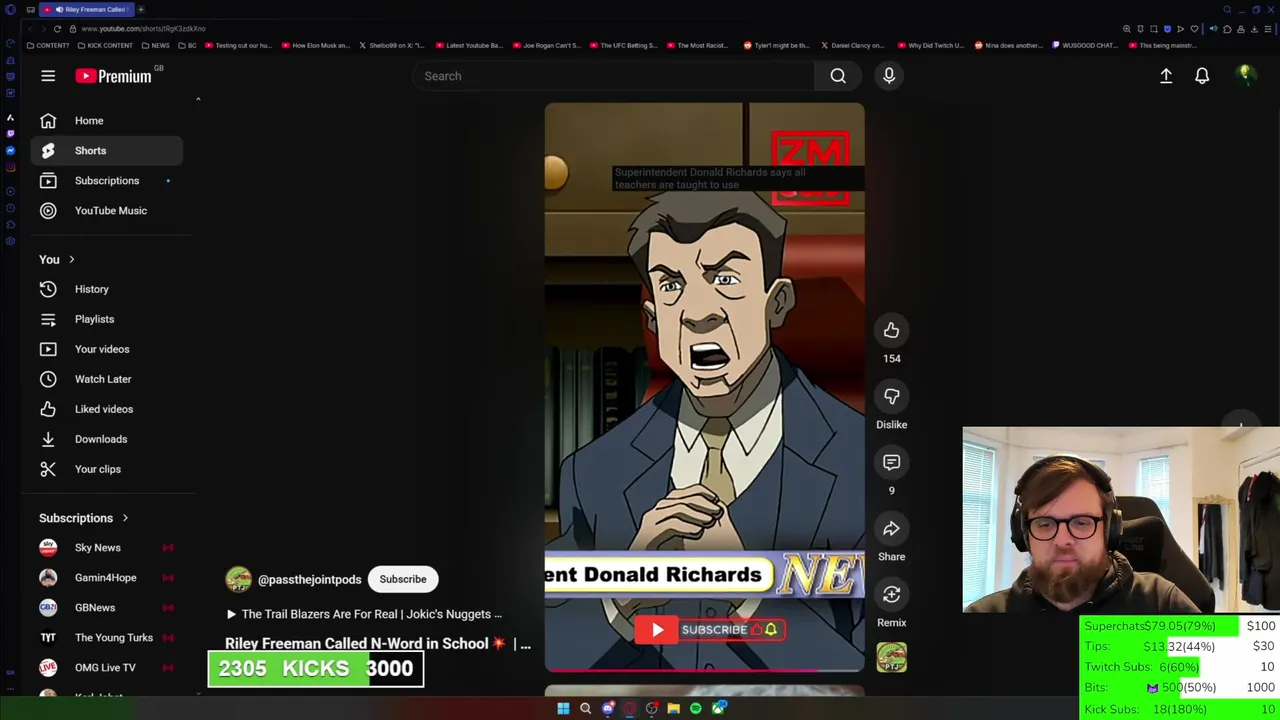Open Watch Later list
This screenshot has height=720, width=1280.
tap(107, 379)
